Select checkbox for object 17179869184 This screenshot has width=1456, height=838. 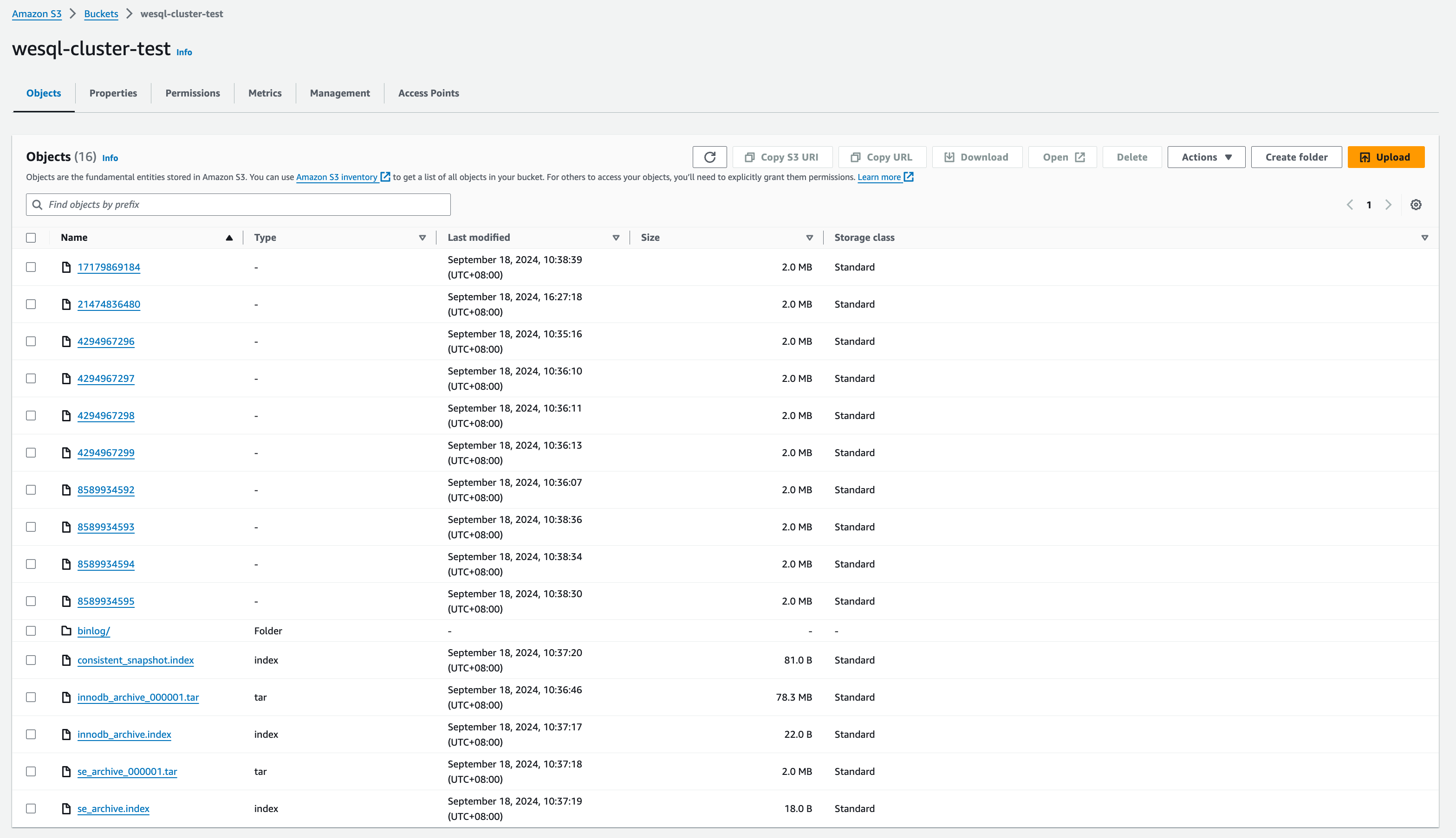pyautogui.click(x=31, y=267)
